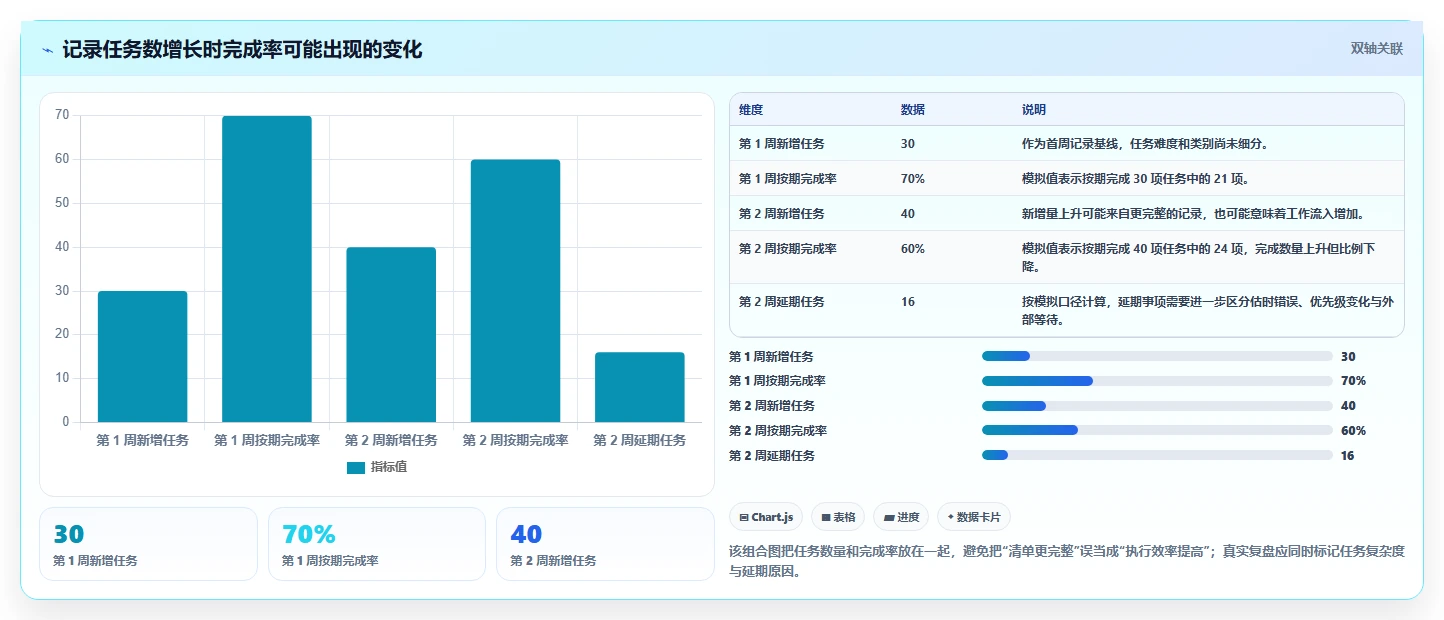
Task: Click table cell 第 2 周新增任务
Action: (783, 214)
